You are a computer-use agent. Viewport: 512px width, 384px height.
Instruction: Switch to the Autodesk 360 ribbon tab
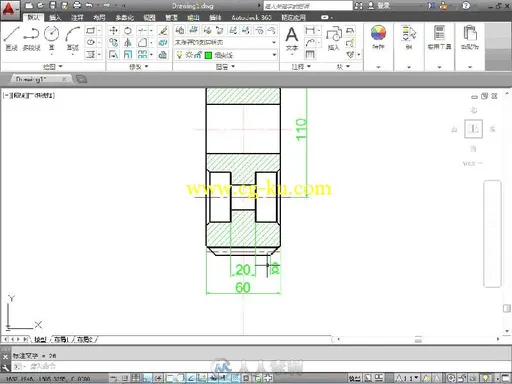pos(251,17)
